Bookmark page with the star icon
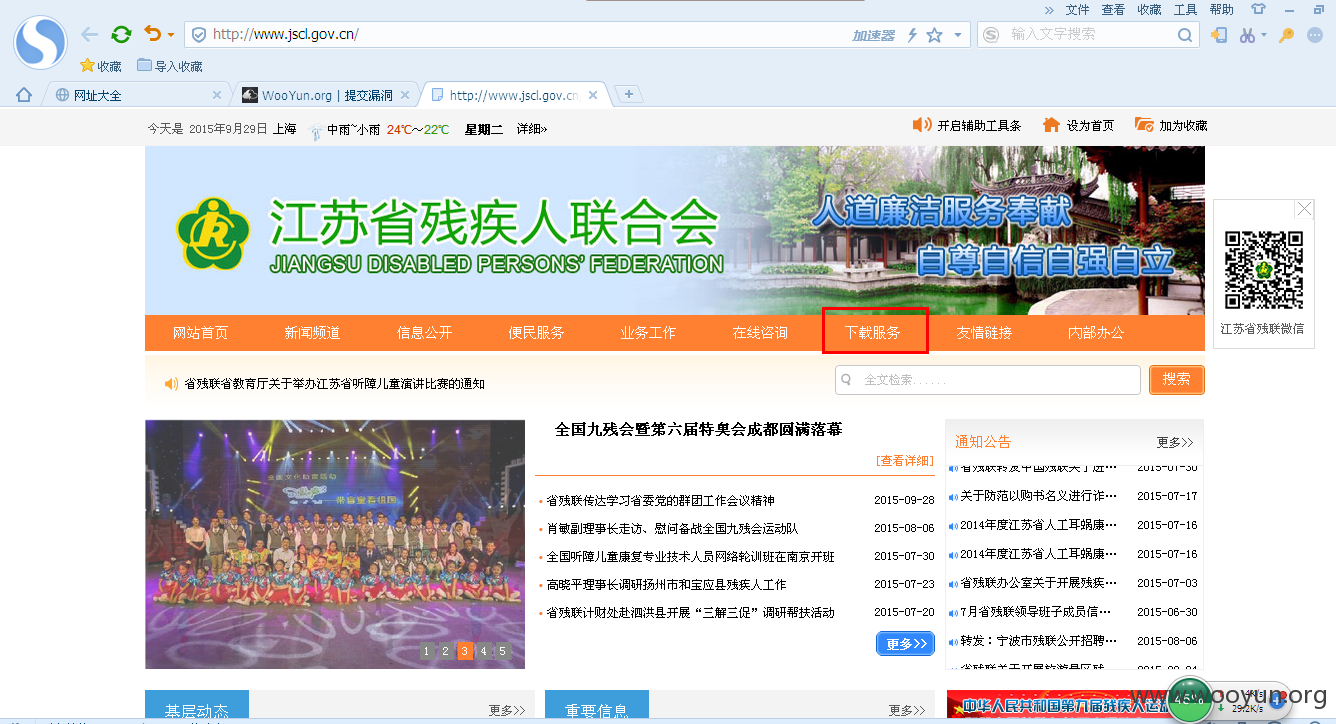Image resolution: width=1336 pixels, height=724 pixels. click(934, 35)
